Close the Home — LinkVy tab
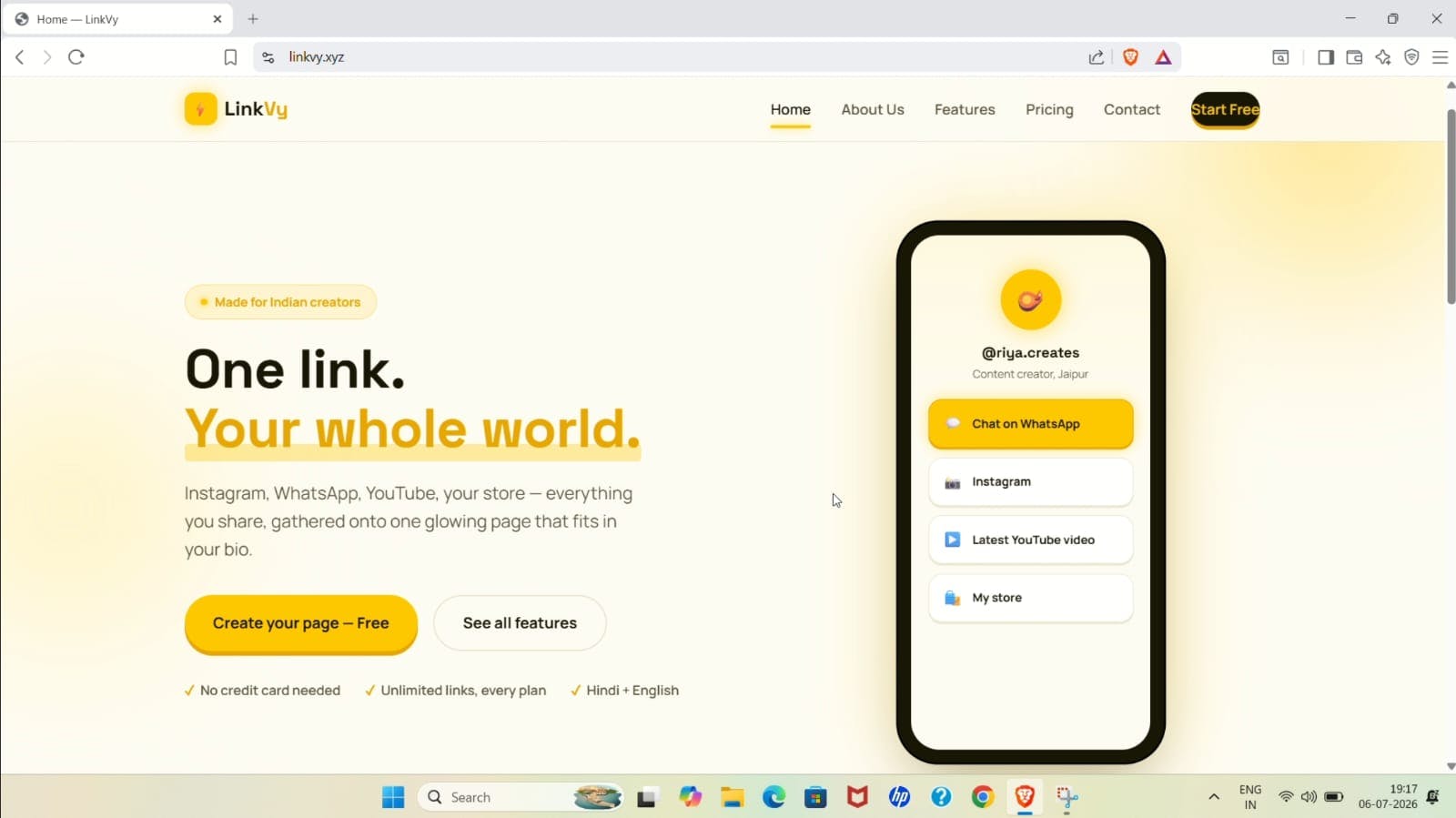Viewport: 1456px width, 818px height. pyautogui.click(x=217, y=18)
